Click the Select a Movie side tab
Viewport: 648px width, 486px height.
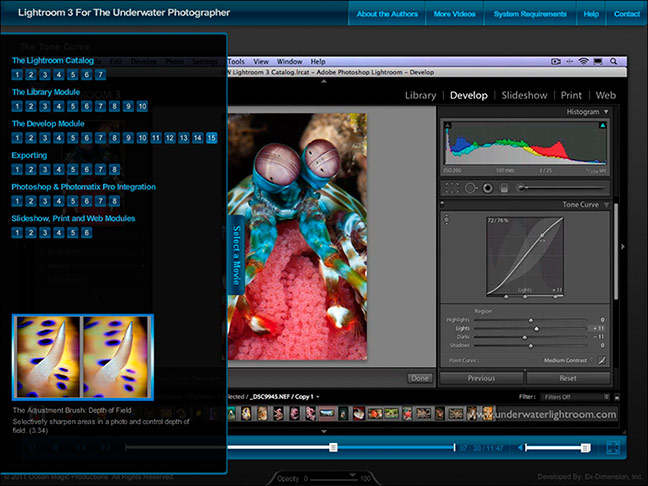236,255
